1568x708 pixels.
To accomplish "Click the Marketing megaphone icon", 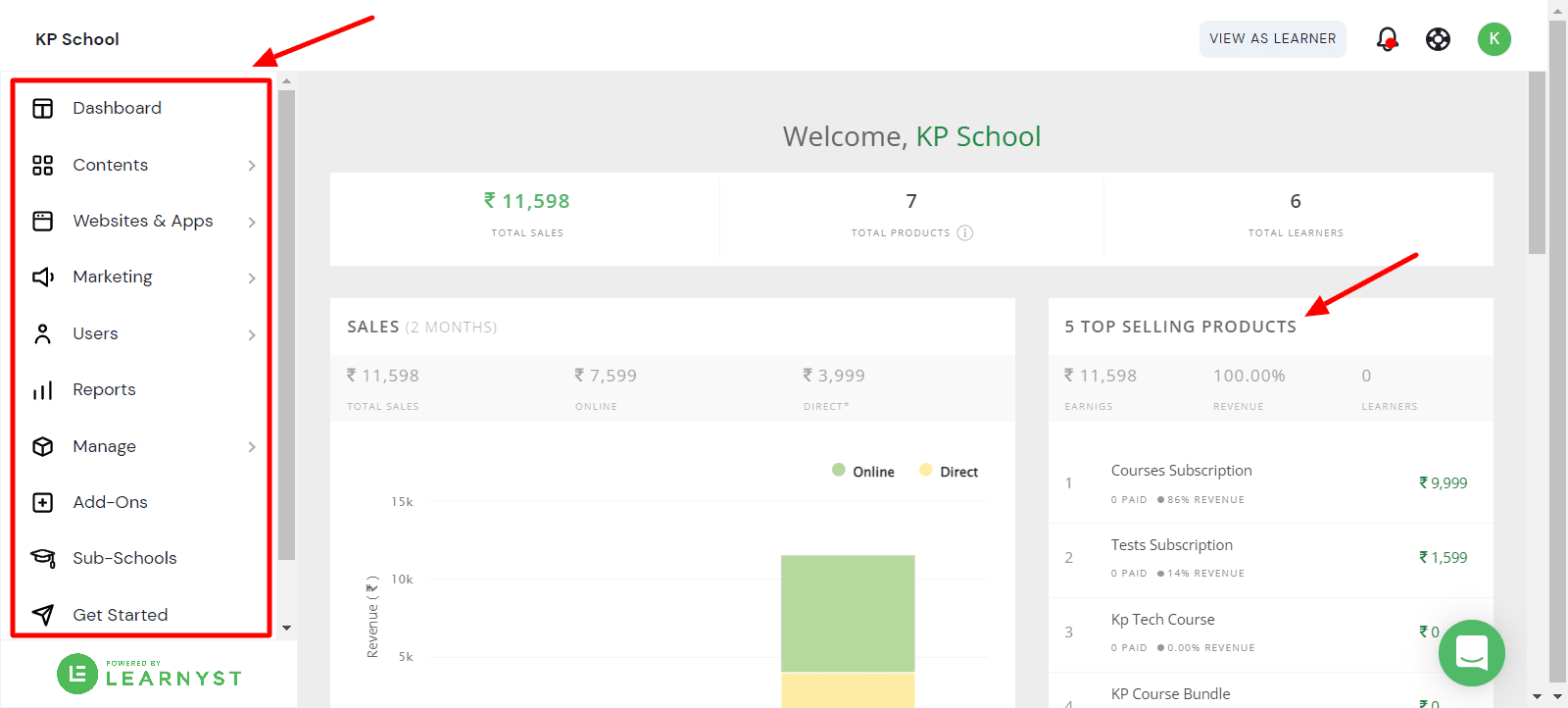I will [43, 278].
